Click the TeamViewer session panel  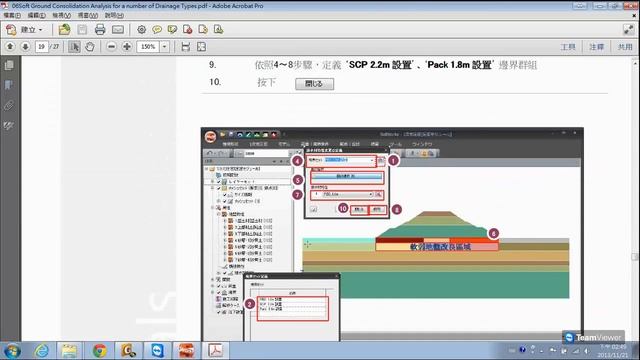click(x=593, y=337)
